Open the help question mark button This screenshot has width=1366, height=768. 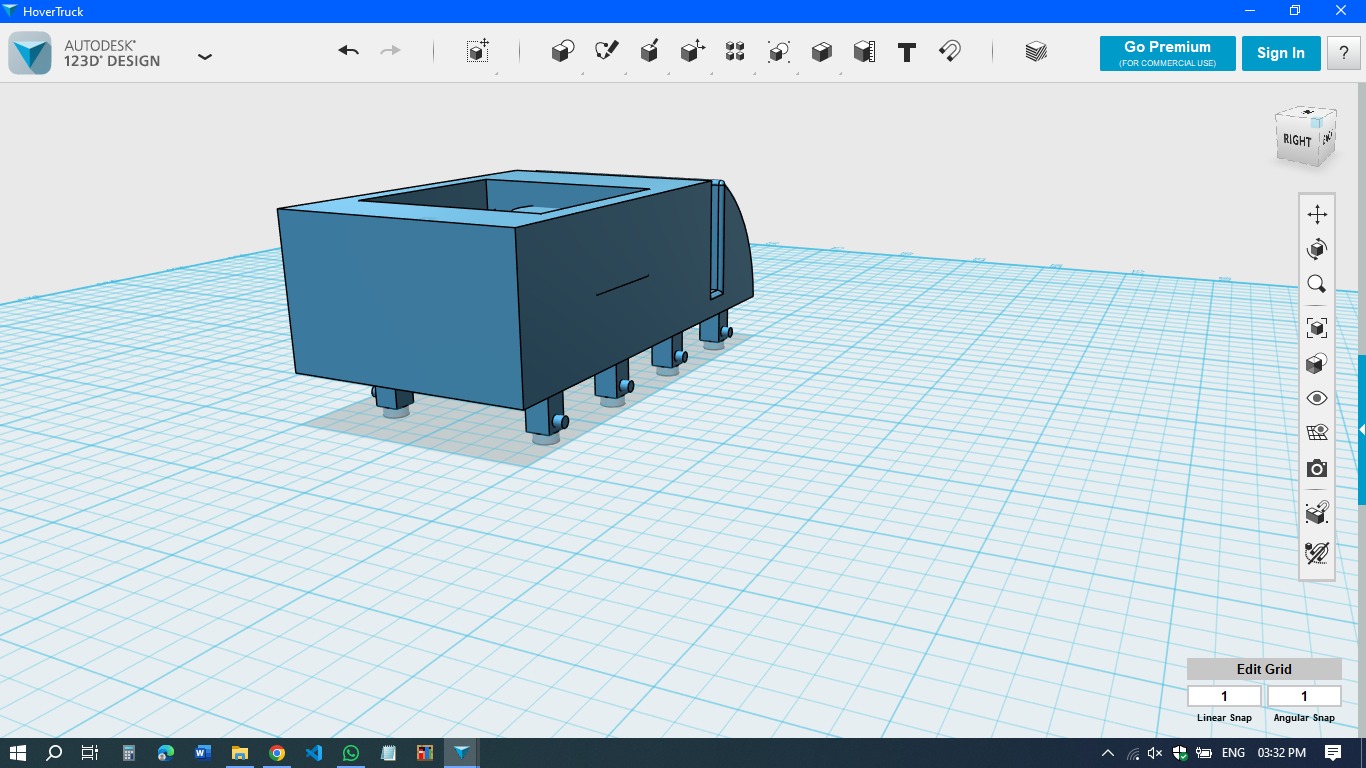1343,54
